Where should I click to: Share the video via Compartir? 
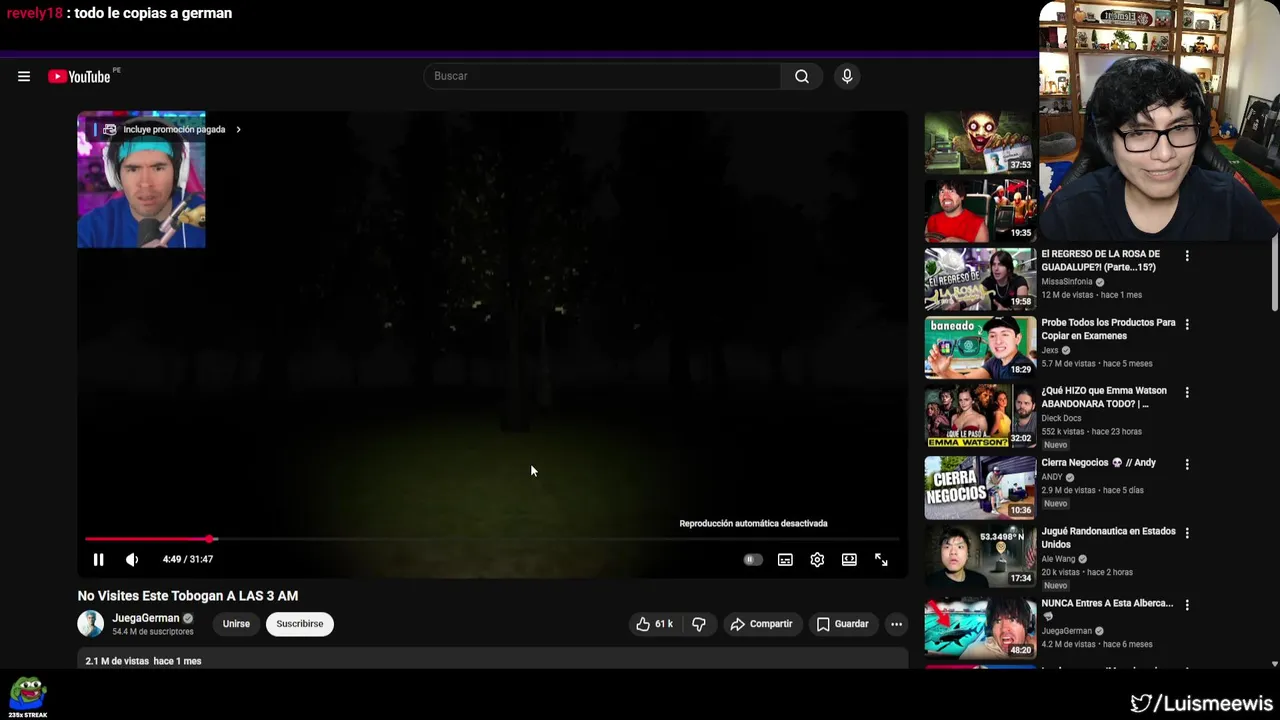point(761,624)
